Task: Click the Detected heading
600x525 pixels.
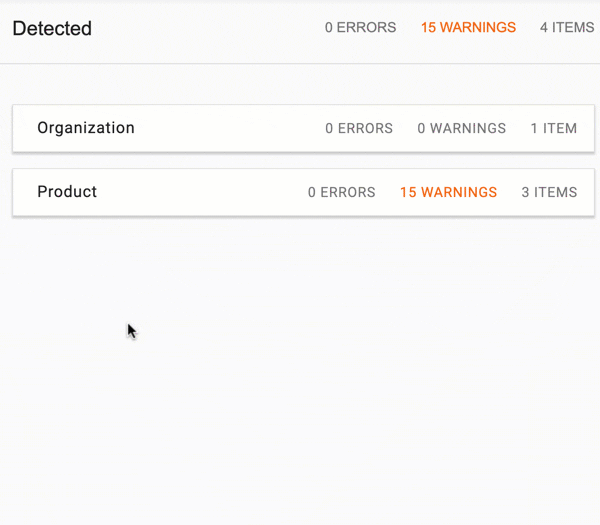Action: [x=52, y=28]
